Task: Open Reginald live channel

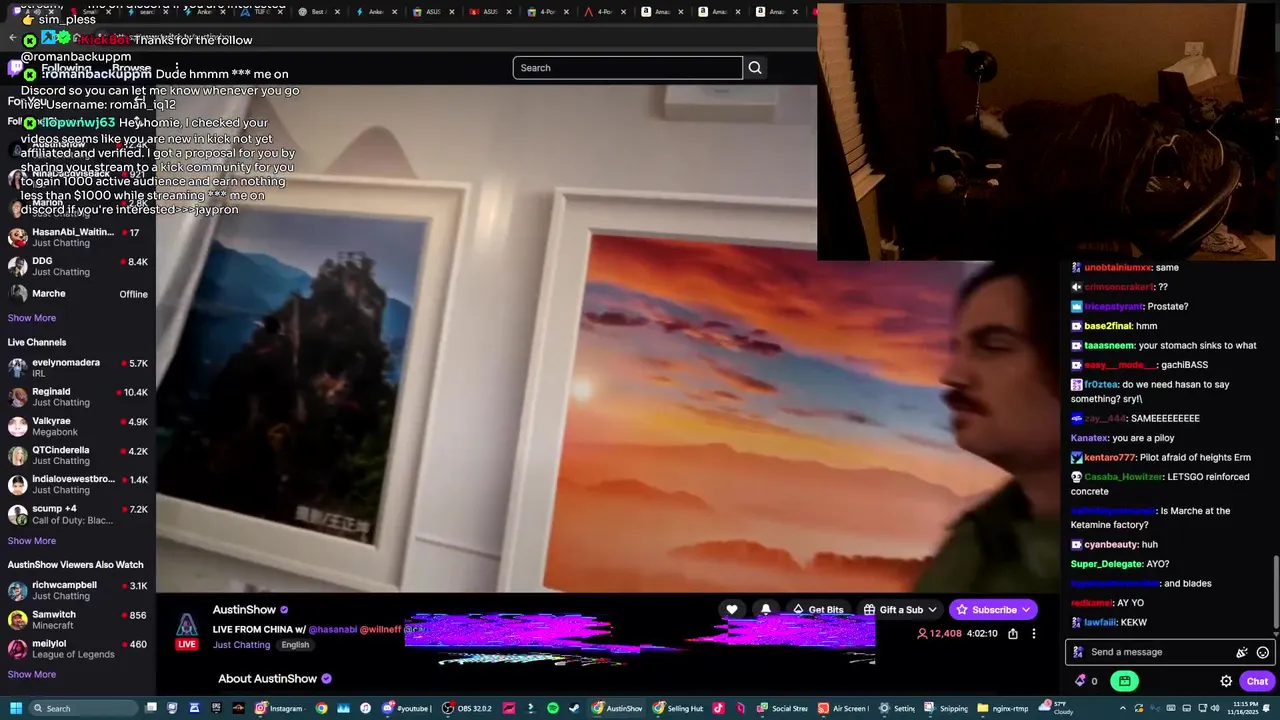Action: coord(78,397)
